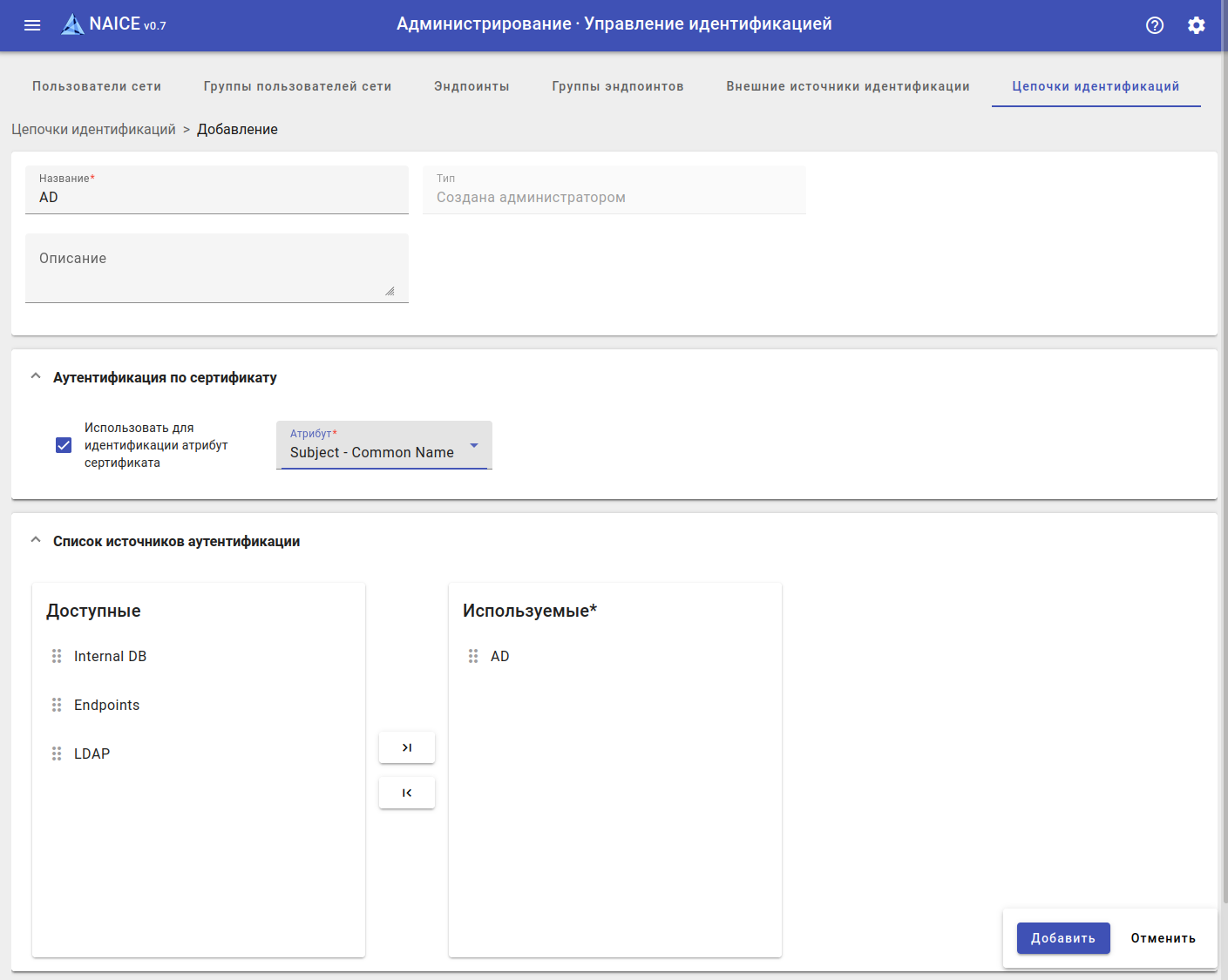Switch to the Эндпоинты tab
Image resolution: width=1228 pixels, height=980 pixels.
point(472,86)
